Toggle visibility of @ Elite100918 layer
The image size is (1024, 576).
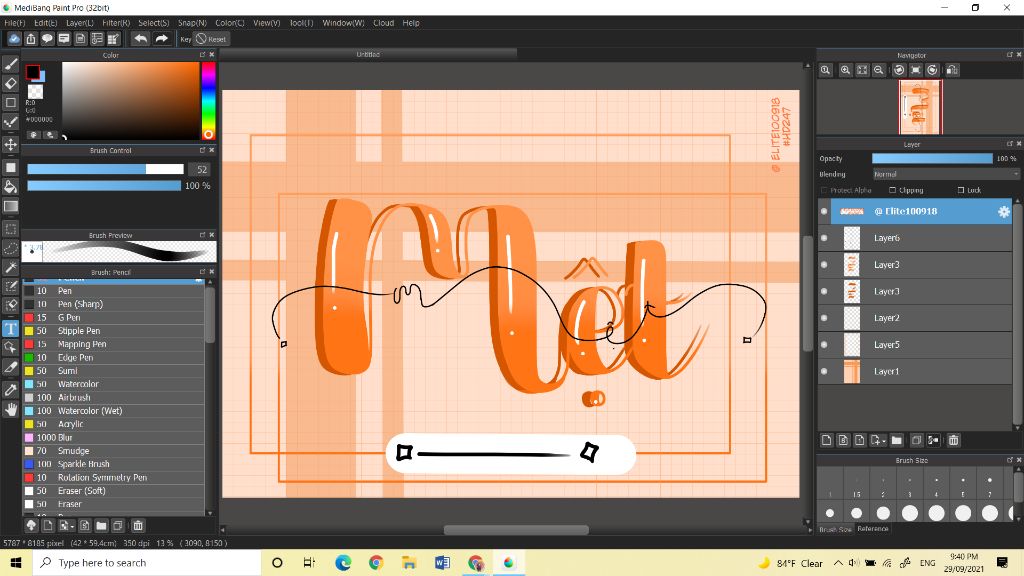point(824,211)
